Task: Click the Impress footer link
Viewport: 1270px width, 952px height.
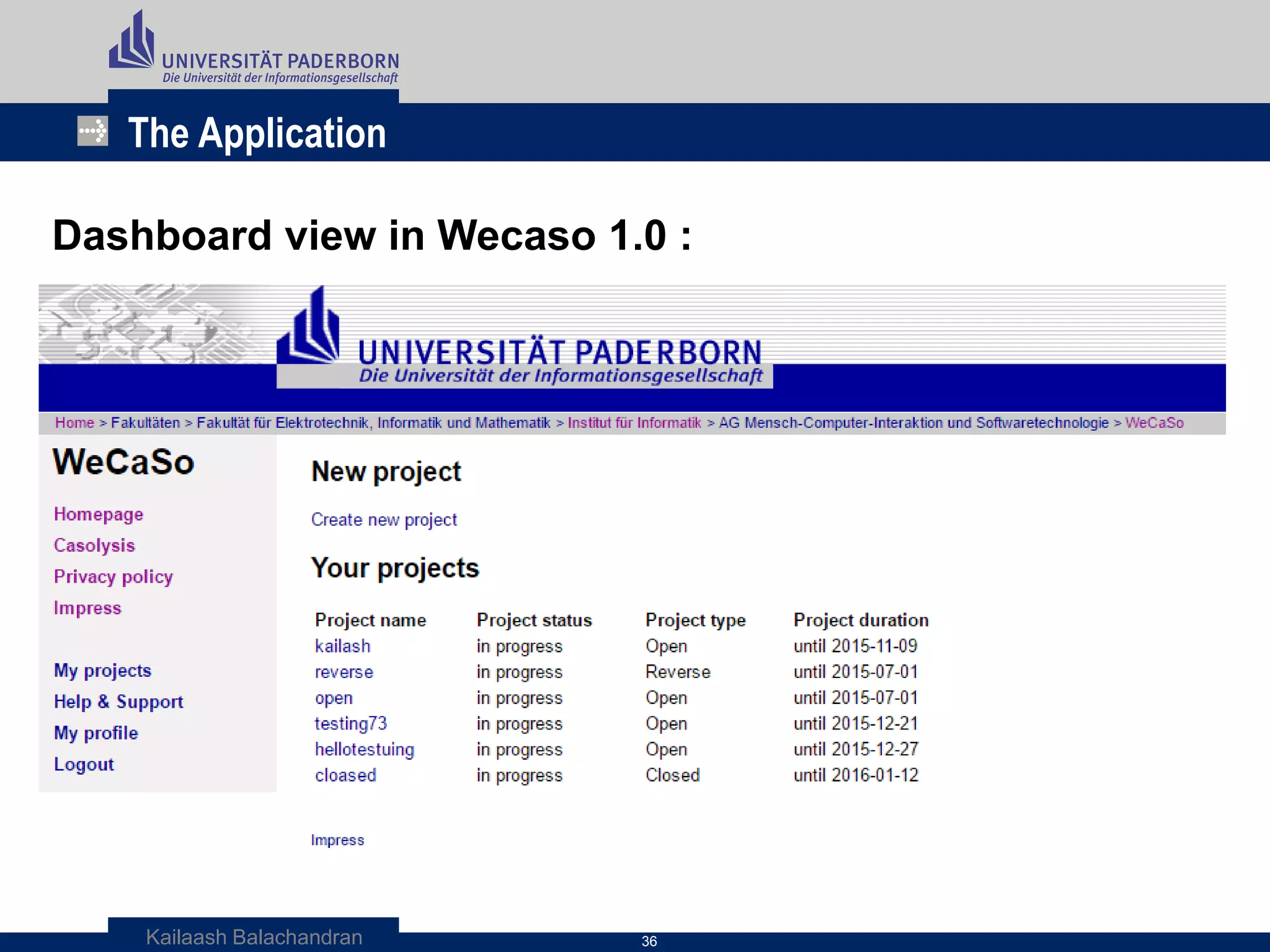Action: (337, 840)
